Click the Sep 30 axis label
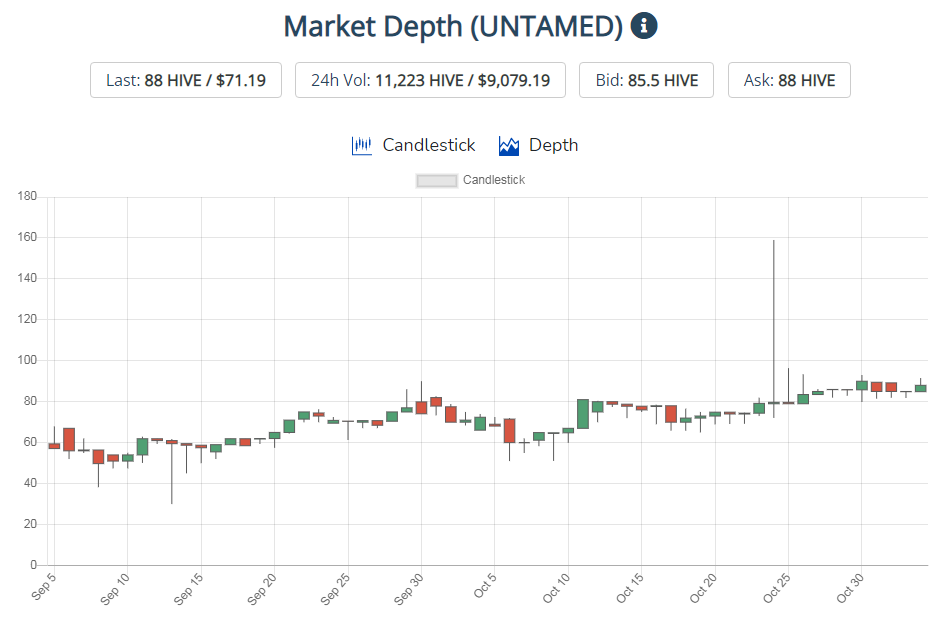 (x=409, y=589)
